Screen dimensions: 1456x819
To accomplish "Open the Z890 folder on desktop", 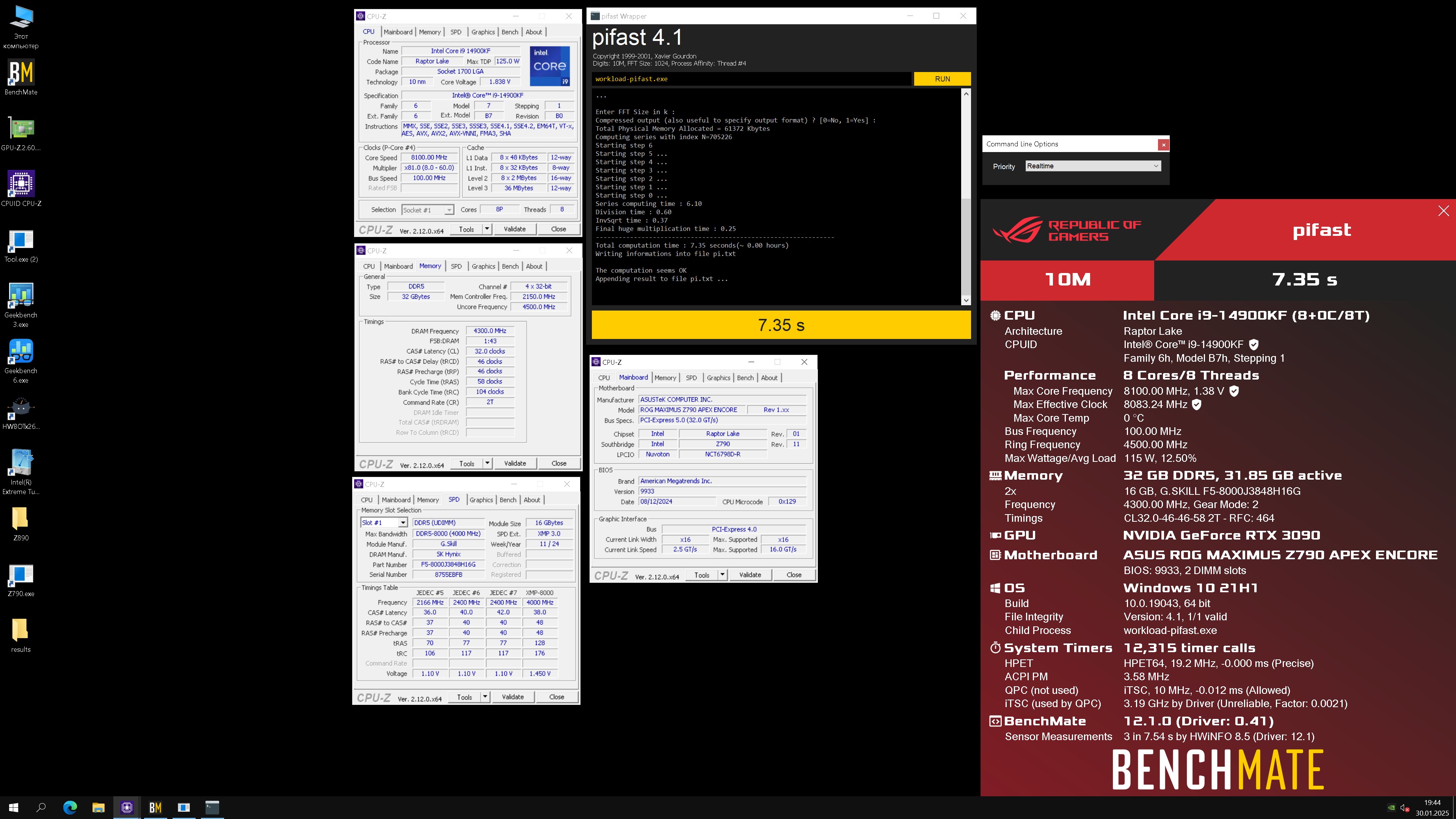I will 21,523.
